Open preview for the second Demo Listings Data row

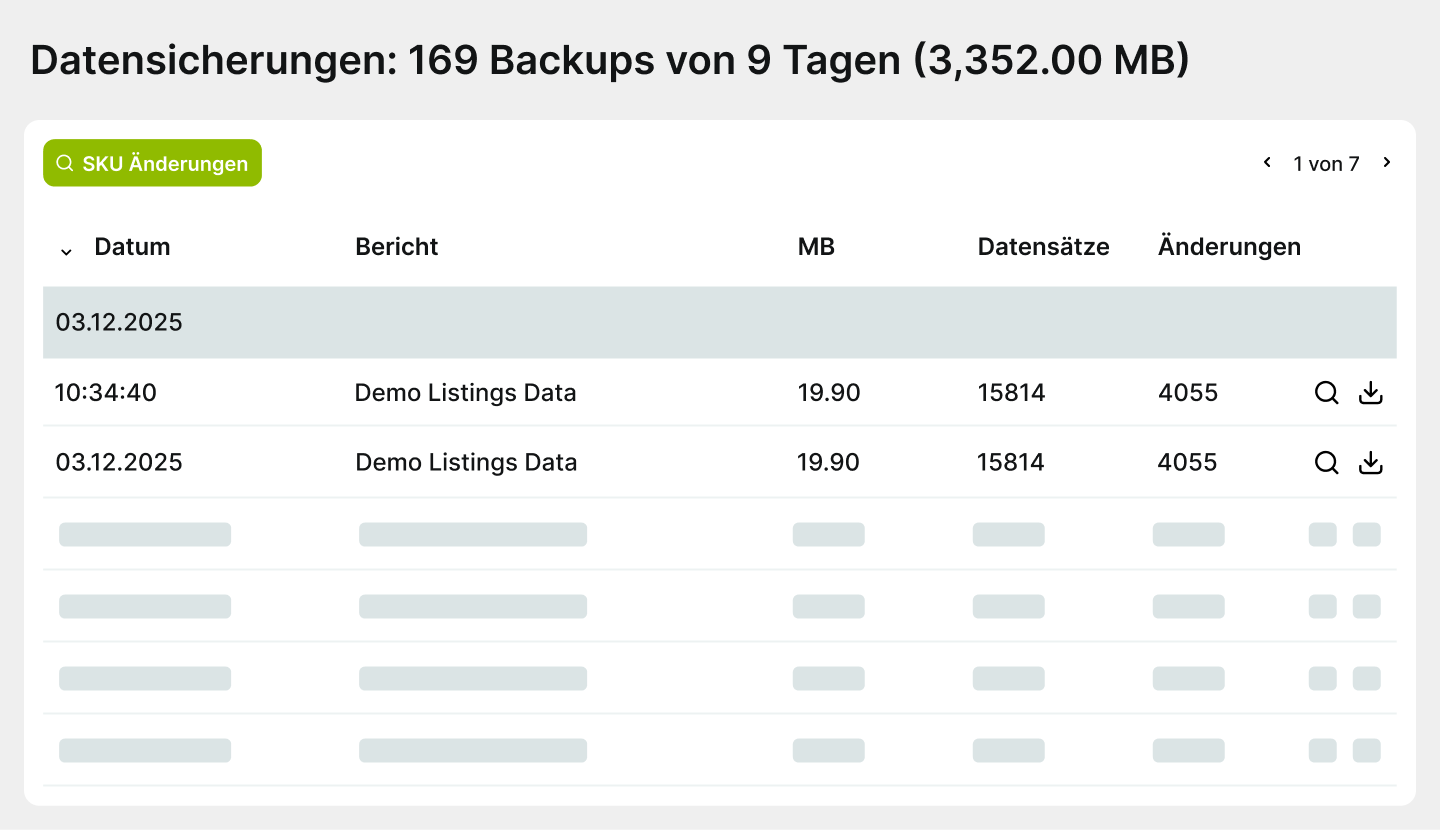pos(1326,462)
